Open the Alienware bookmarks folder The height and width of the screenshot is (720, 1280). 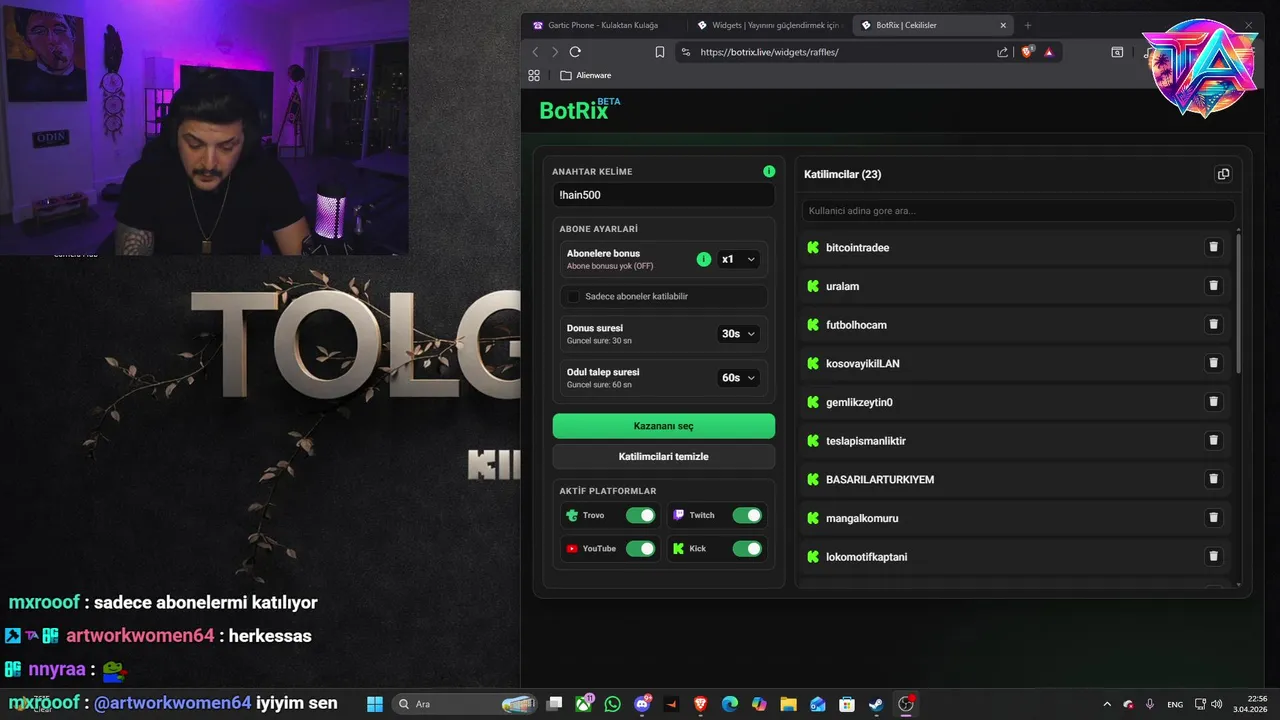[586, 75]
